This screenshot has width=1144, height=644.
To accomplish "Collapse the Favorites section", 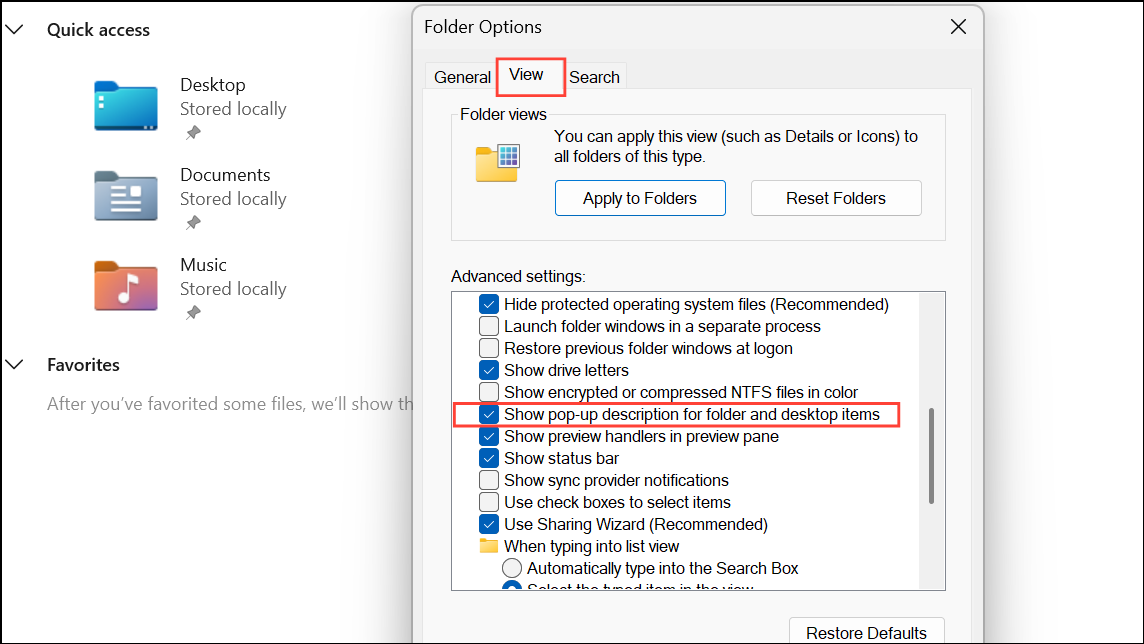I will 15,364.
